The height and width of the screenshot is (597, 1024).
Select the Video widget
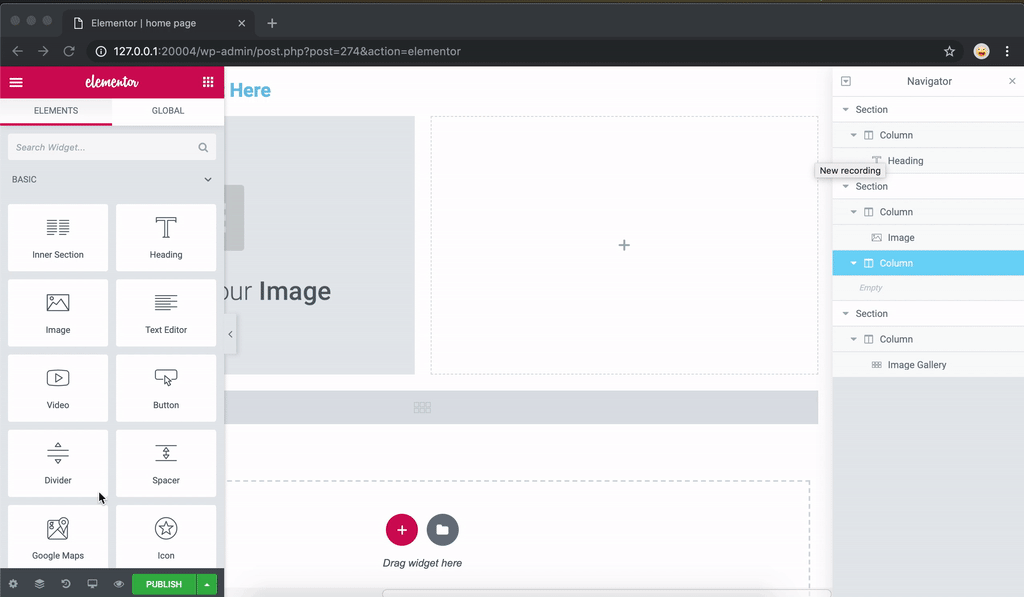58,388
